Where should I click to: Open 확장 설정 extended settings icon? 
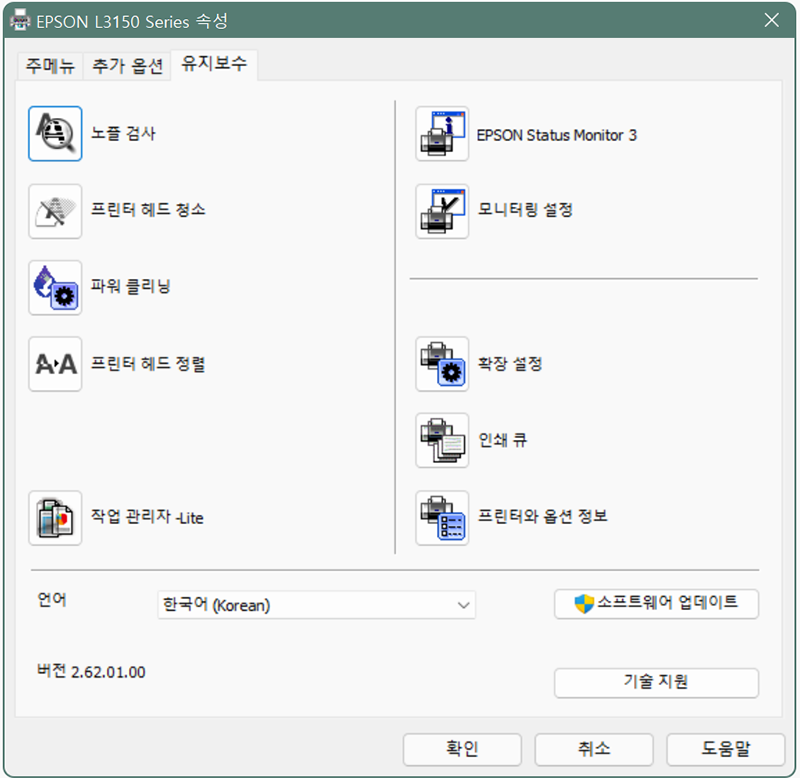click(442, 364)
